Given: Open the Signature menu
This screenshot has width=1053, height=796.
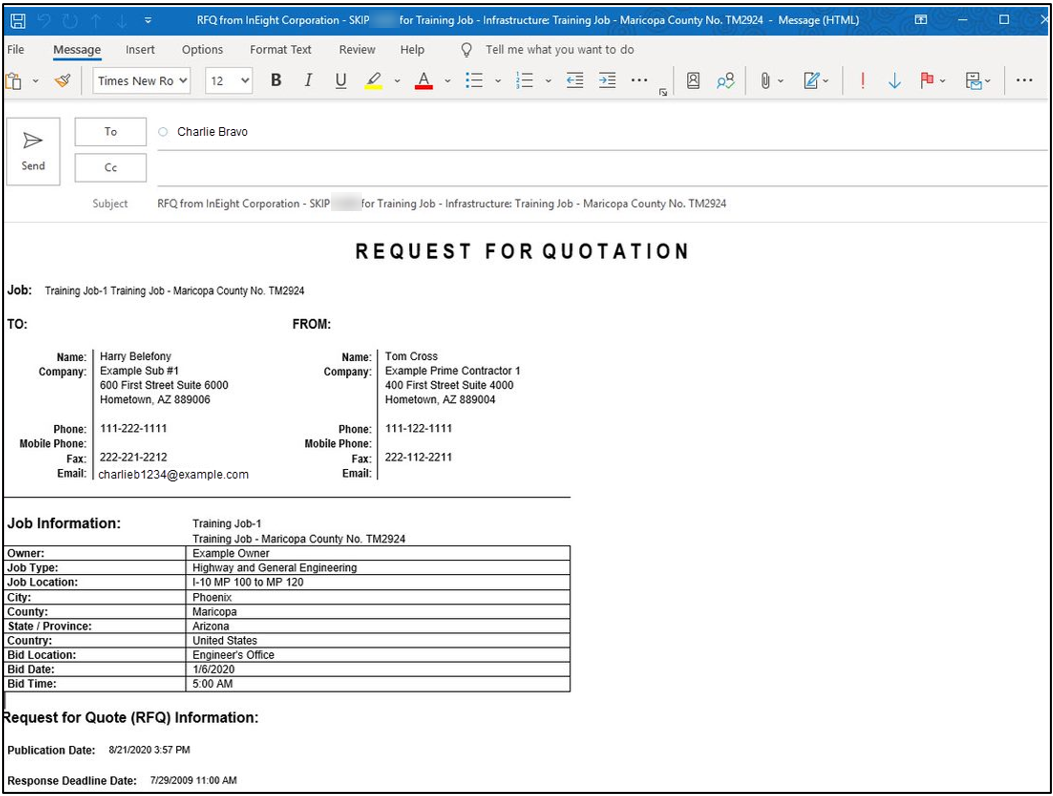Looking at the screenshot, I should [x=816, y=81].
